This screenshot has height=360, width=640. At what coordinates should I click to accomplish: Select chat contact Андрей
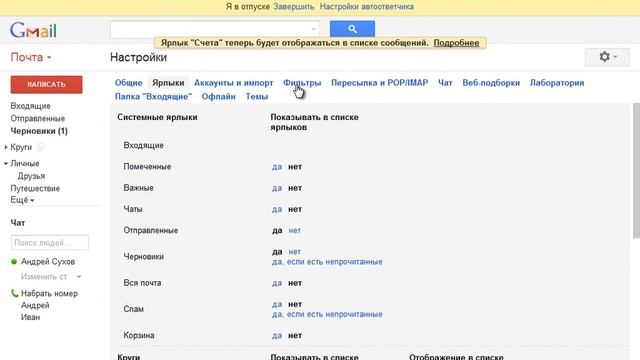[35, 305]
